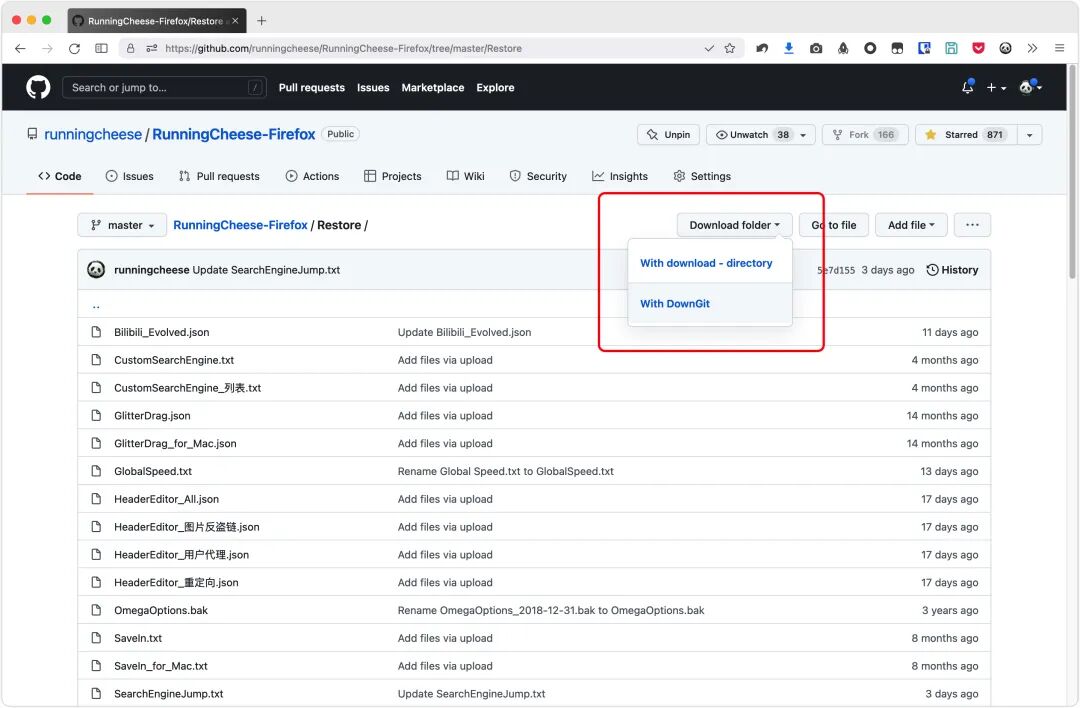Focus the Search or jump to field
Viewport: 1080px width, 708px height.
coord(164,87)
